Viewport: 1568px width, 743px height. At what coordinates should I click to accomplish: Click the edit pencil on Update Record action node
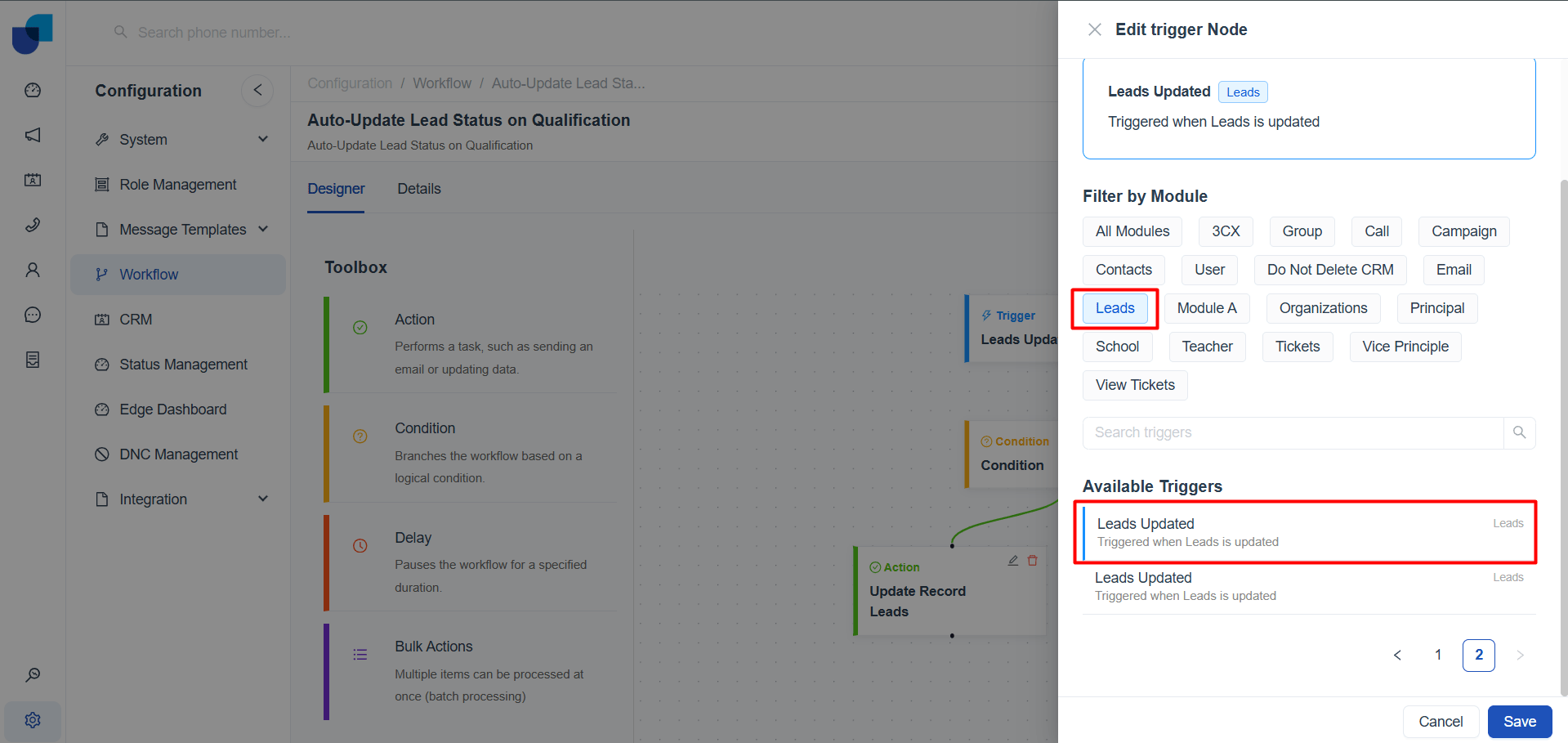point(1013,561)
